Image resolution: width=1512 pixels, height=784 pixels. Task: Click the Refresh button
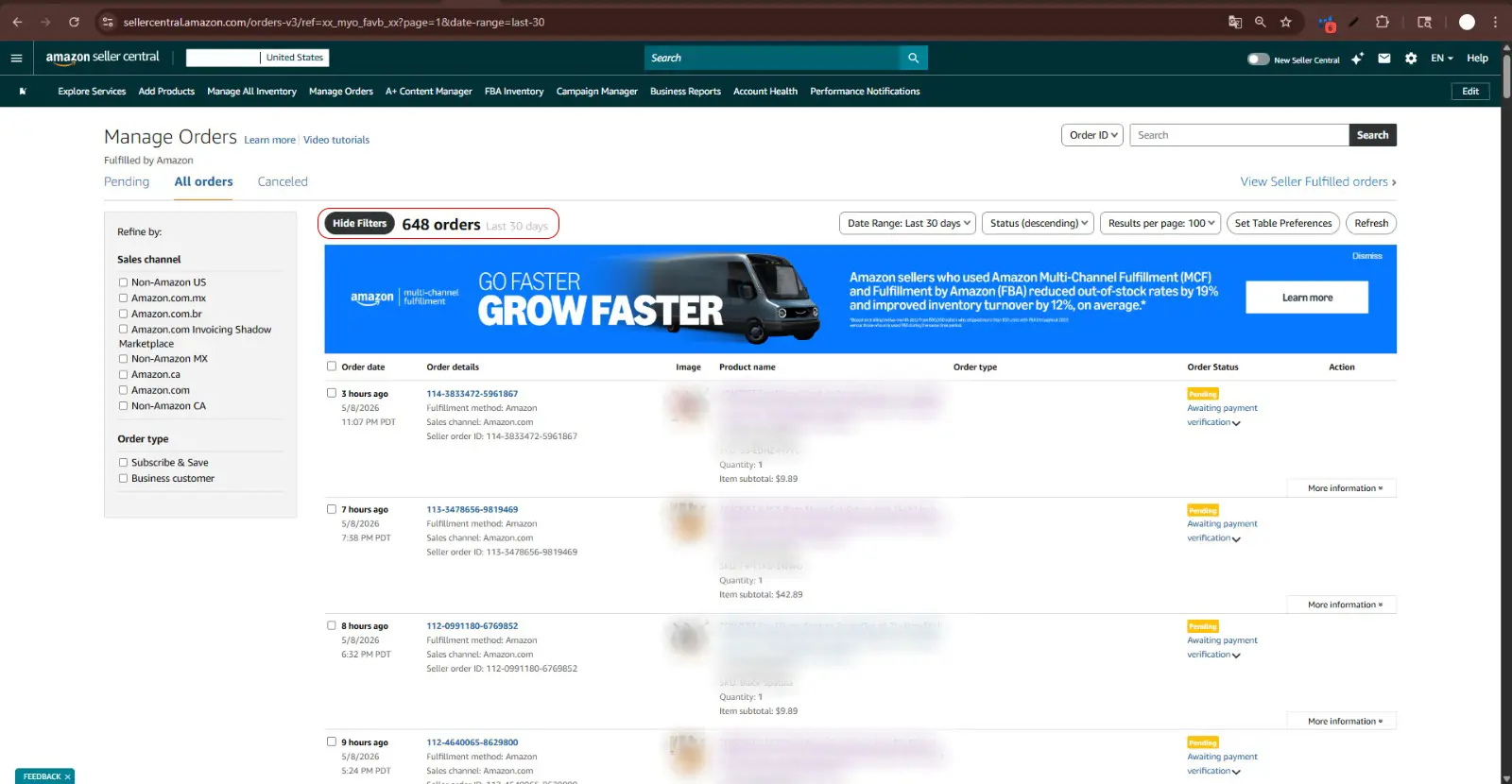pyautogui.click(x=1371, y=223)
